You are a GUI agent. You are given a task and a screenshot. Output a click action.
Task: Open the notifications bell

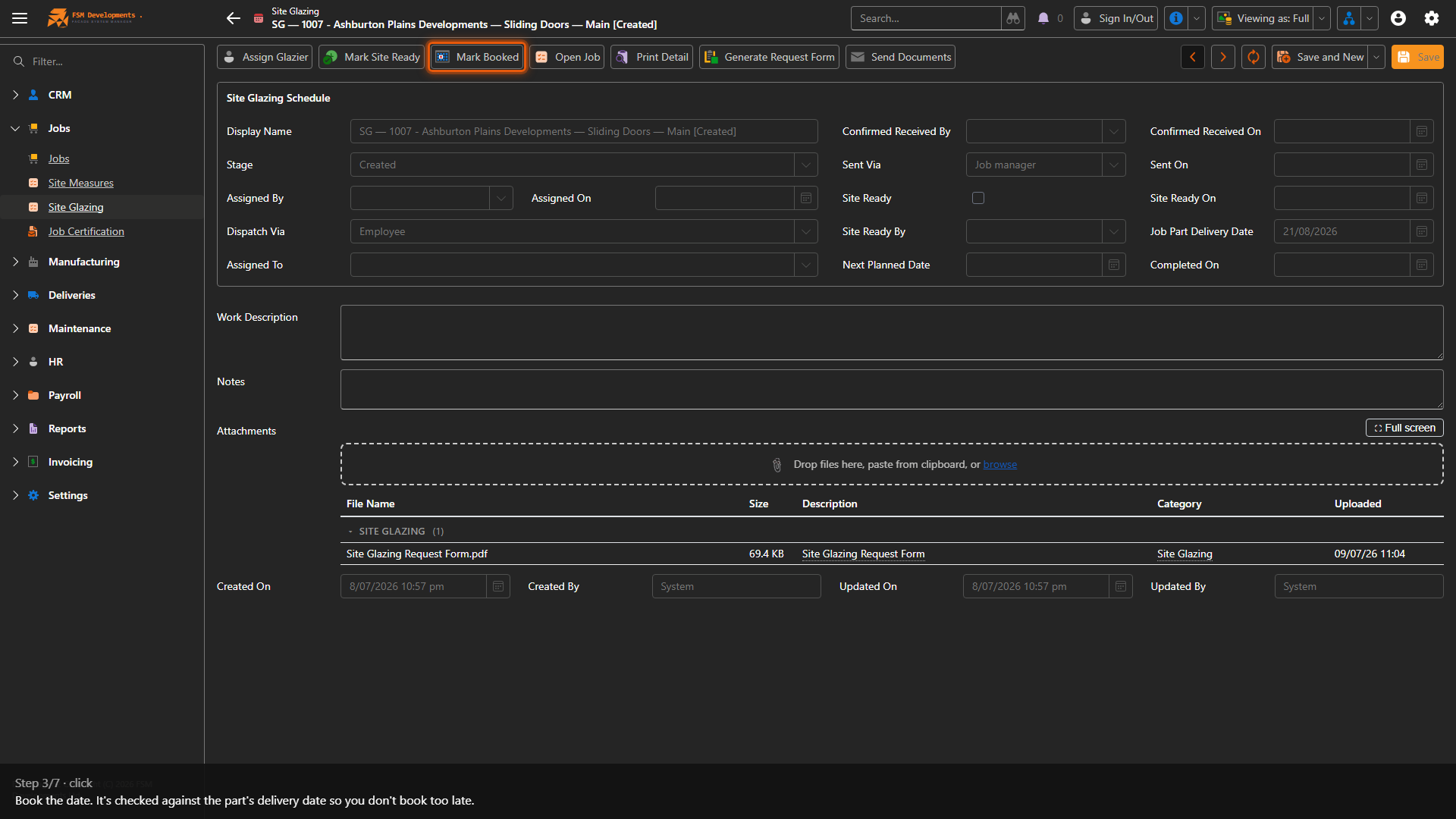[1043, 18]
